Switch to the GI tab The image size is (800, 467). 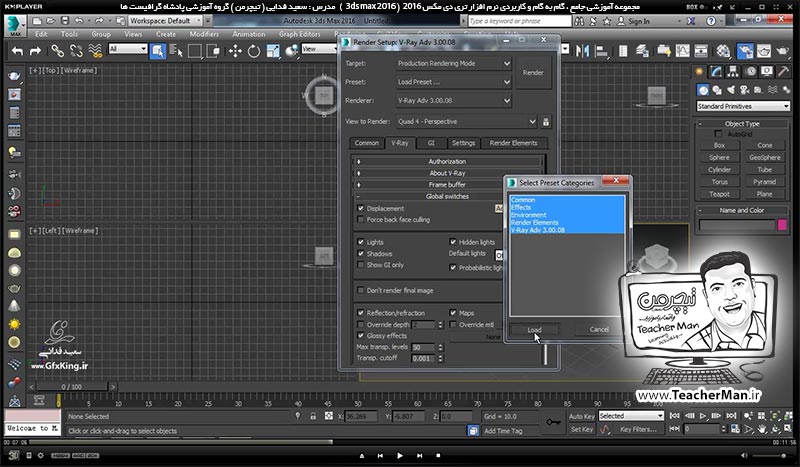[x=431, y=143]
